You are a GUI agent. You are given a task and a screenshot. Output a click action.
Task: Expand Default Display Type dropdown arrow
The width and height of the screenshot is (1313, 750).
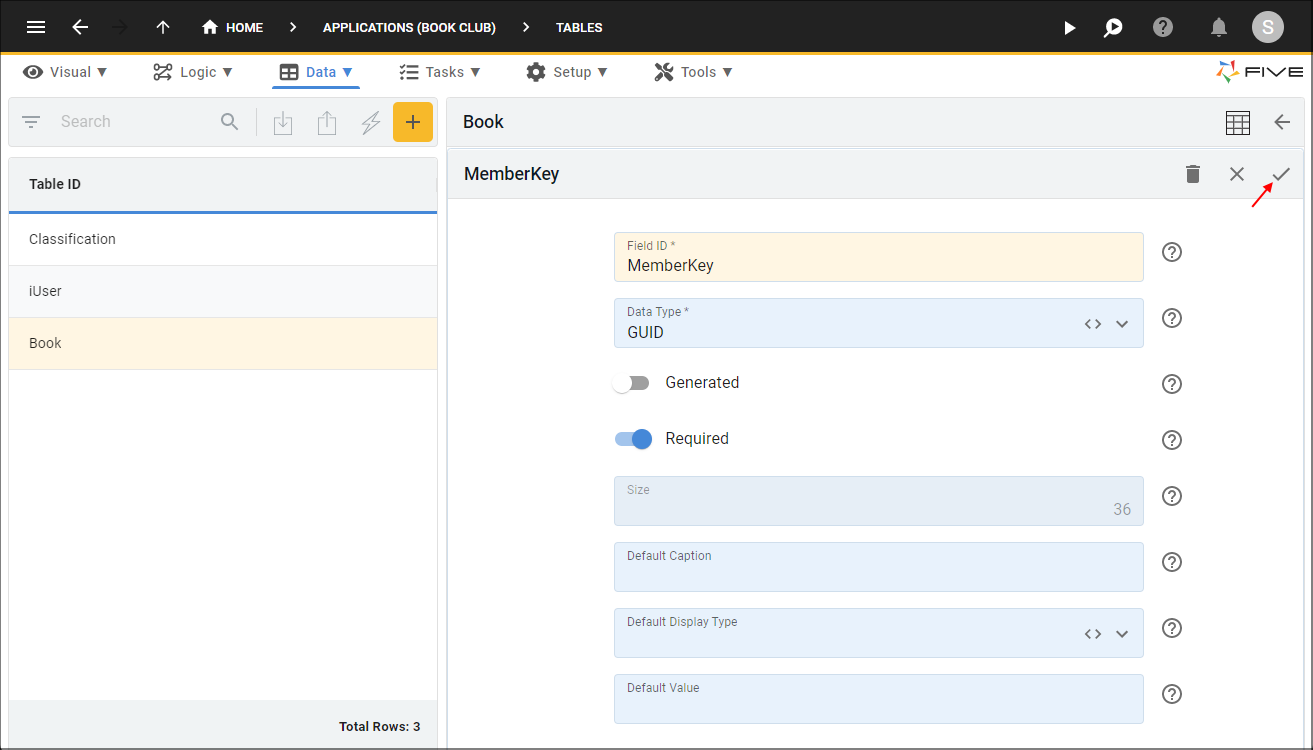(x=1122, y=634)
